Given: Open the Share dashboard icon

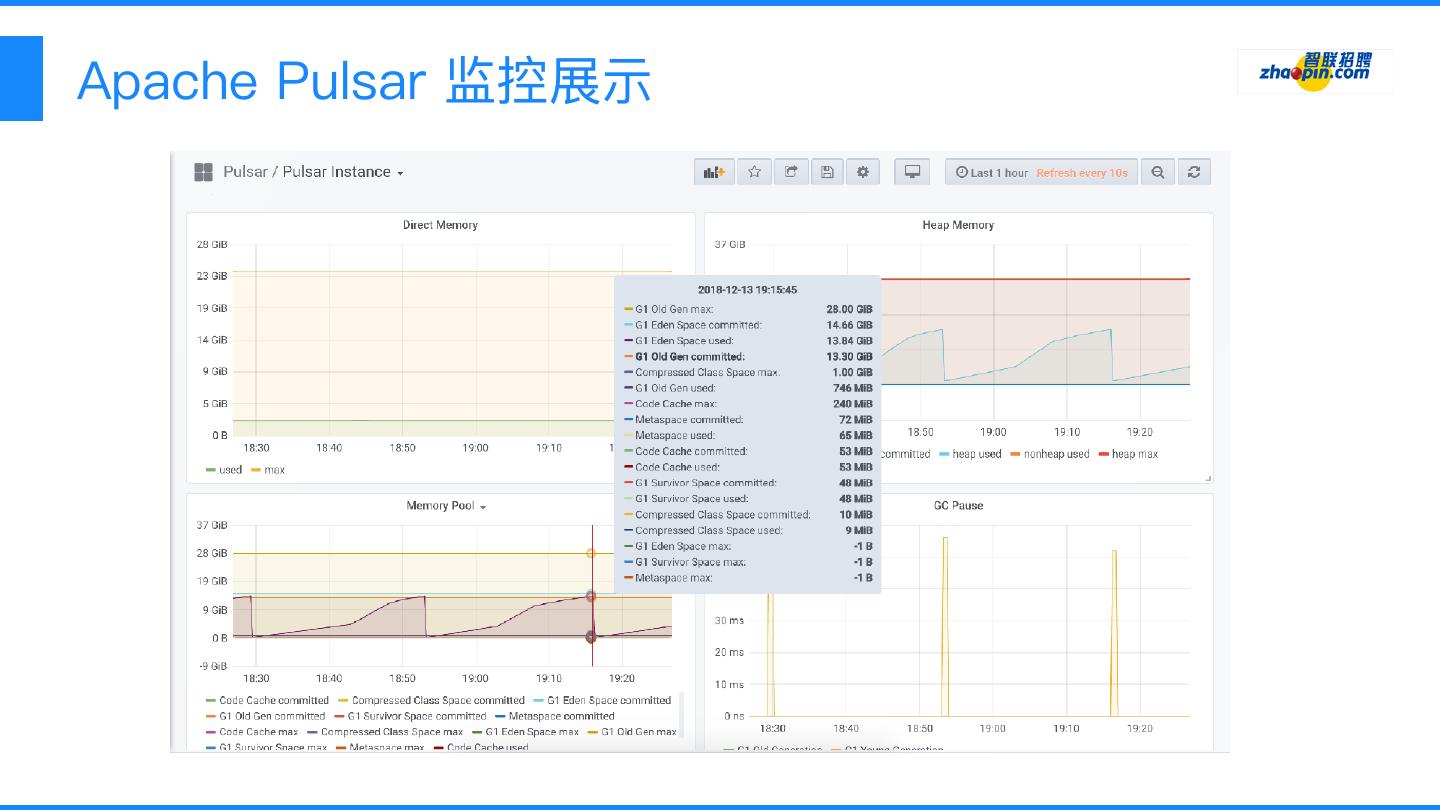Looking at the screenshot, I should [790, 172].
